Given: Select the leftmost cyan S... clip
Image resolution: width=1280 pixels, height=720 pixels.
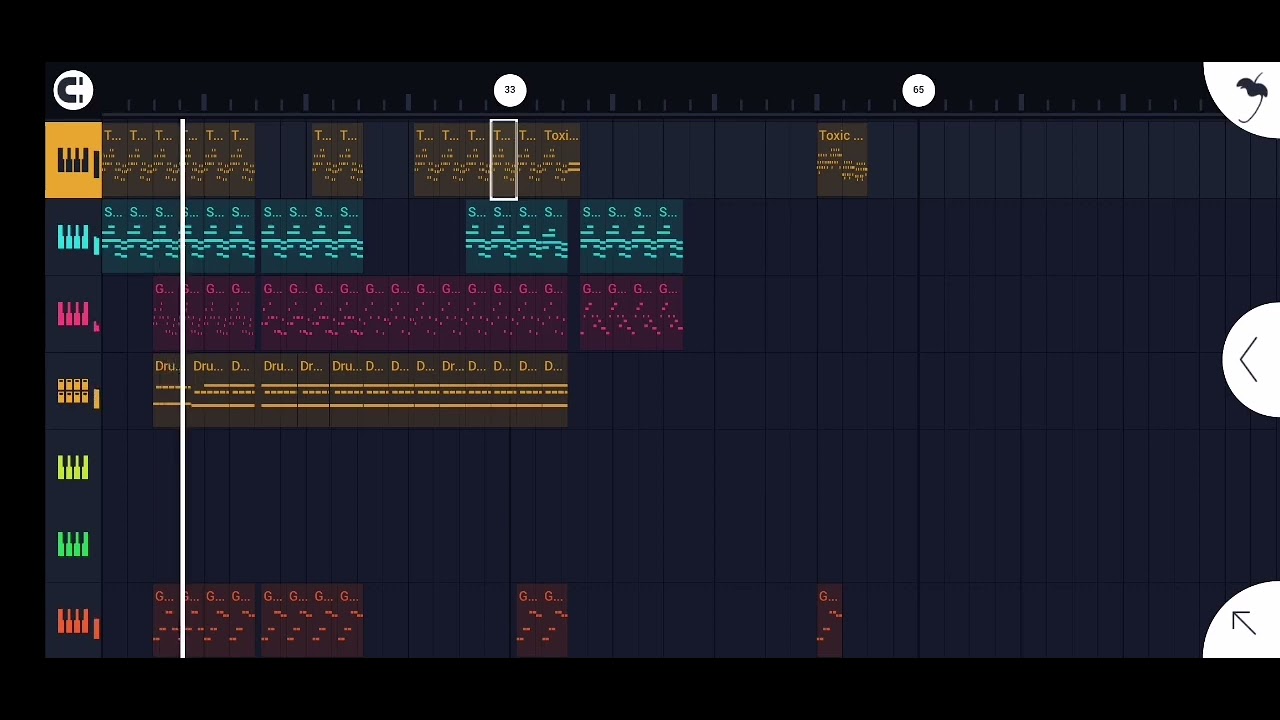Looking at the screenshot, I should coord(115,237).
